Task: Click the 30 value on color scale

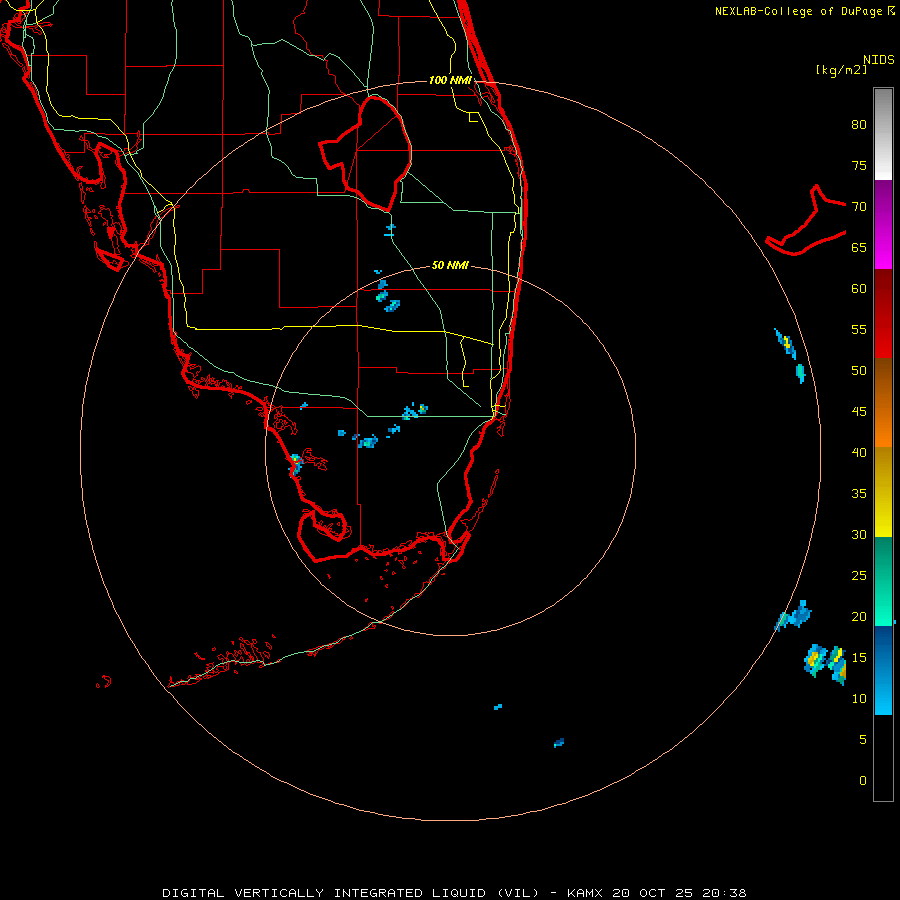Action: (x=859, y=535)
